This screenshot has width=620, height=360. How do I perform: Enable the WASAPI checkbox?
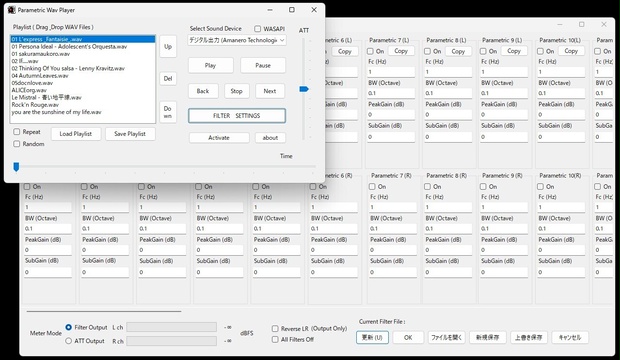point(258,29)
